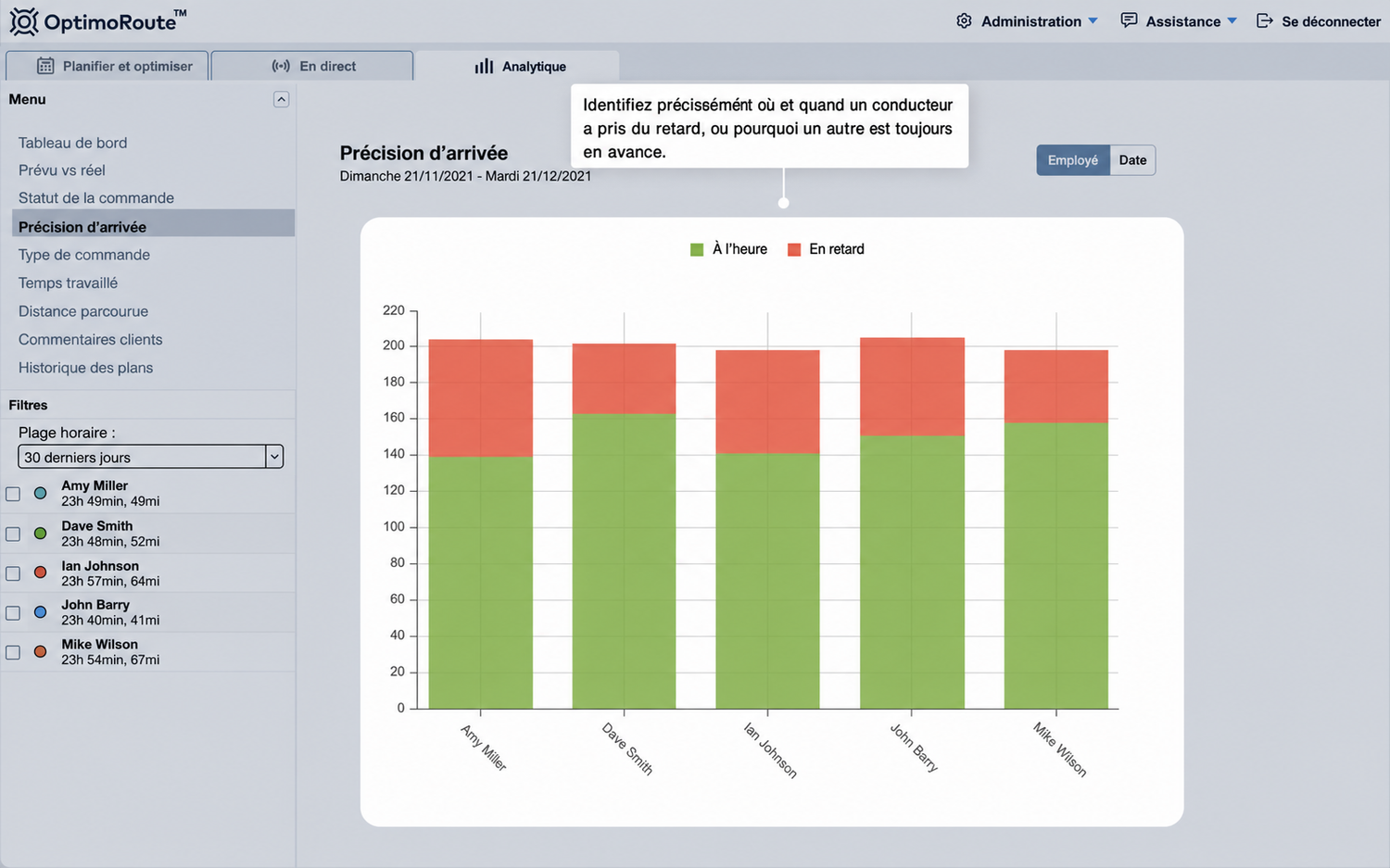This screenshot has height=868, width=1390.
Task: Click John Barry's red late bar segment
Action: tap(912, 387)
